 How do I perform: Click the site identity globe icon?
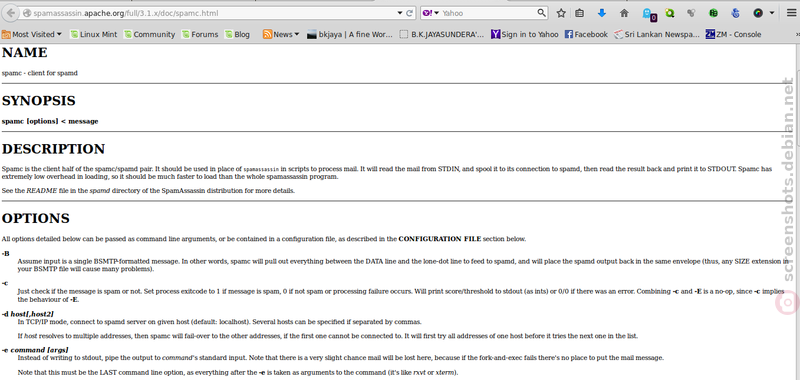[28, 13]
